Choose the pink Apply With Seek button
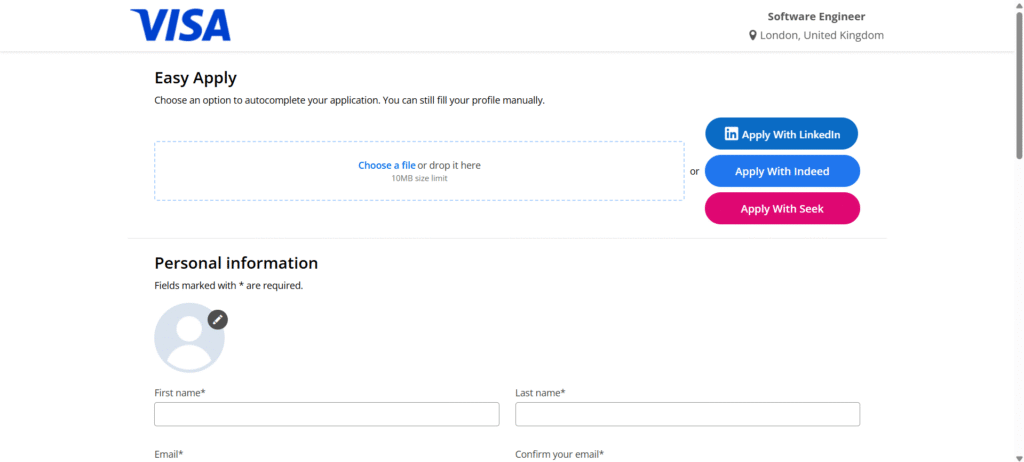Image resolution: width=1024 pixels, height=462 pixels. point(782,208)
